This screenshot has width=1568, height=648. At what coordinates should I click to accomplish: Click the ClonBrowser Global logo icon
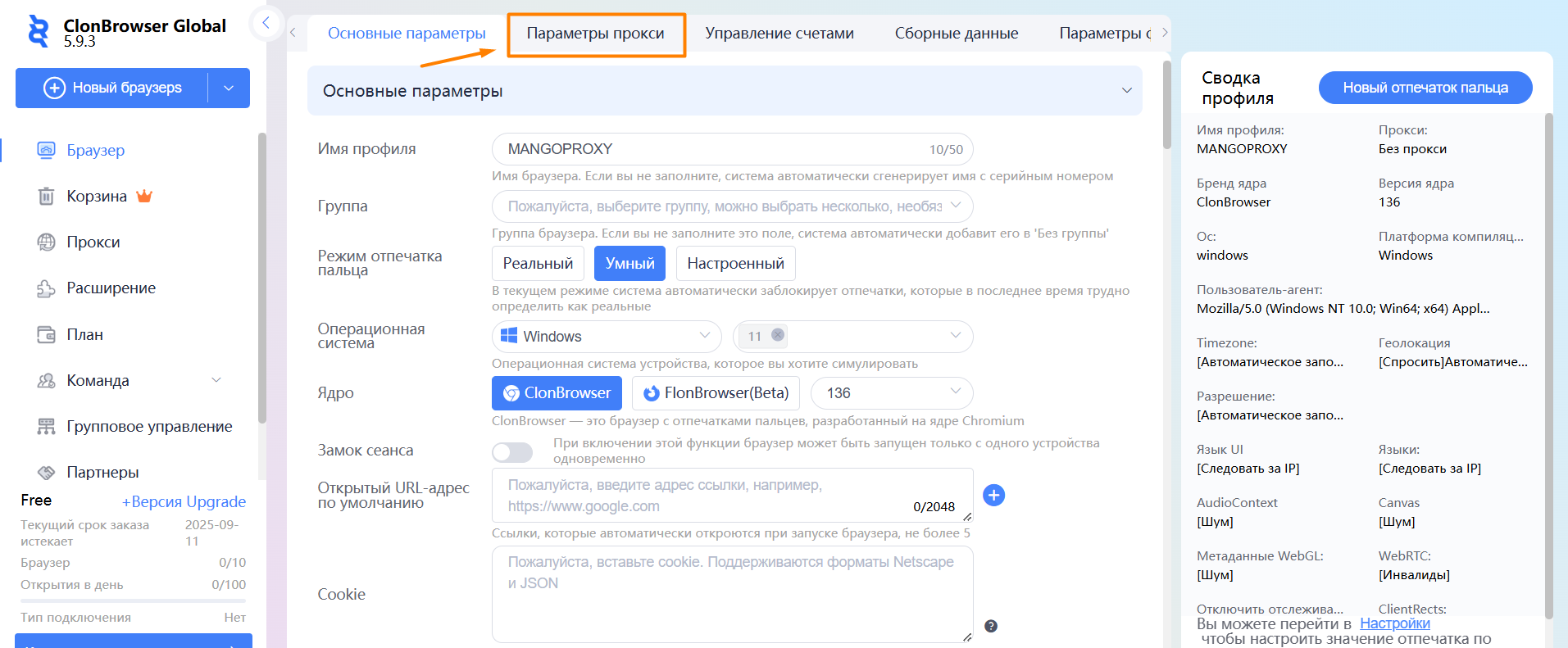[38, 31]
